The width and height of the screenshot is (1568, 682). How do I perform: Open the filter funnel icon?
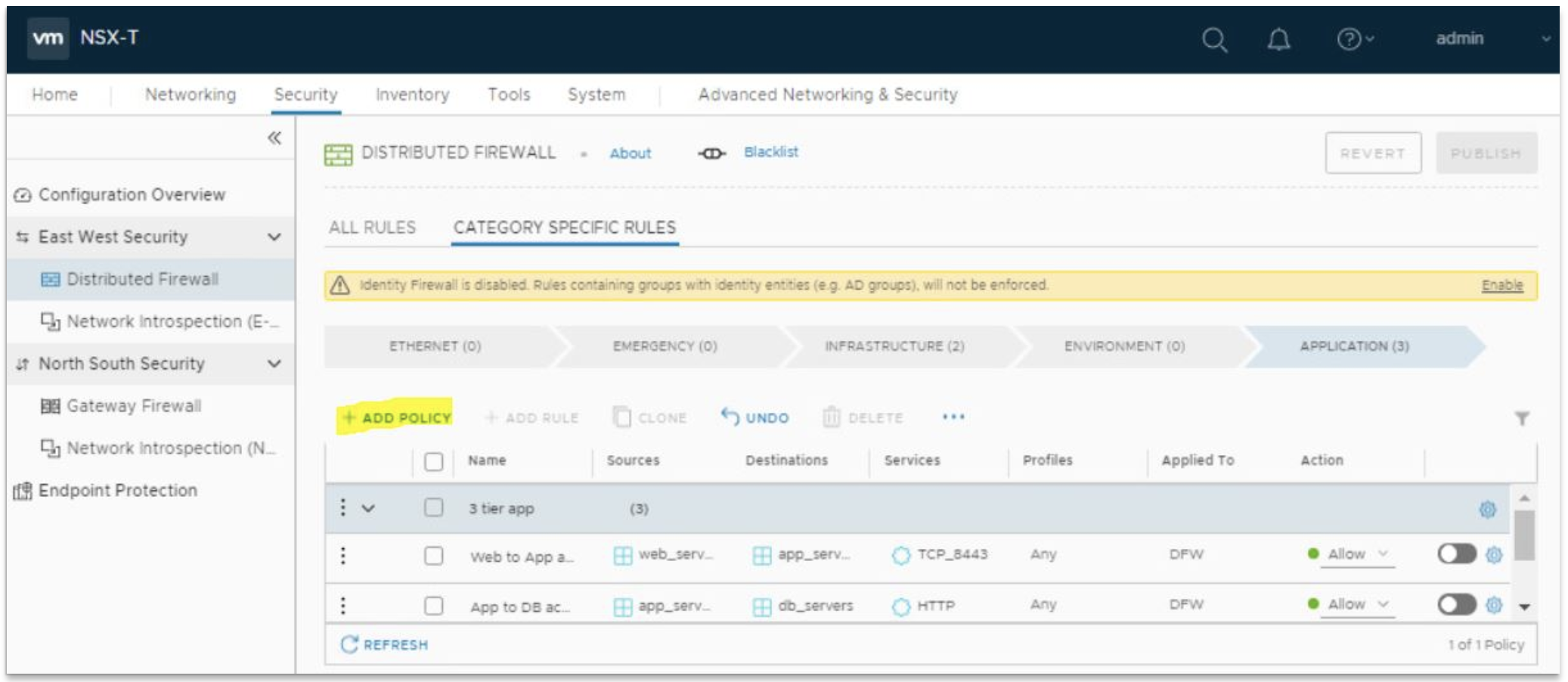pos(1522,418)
